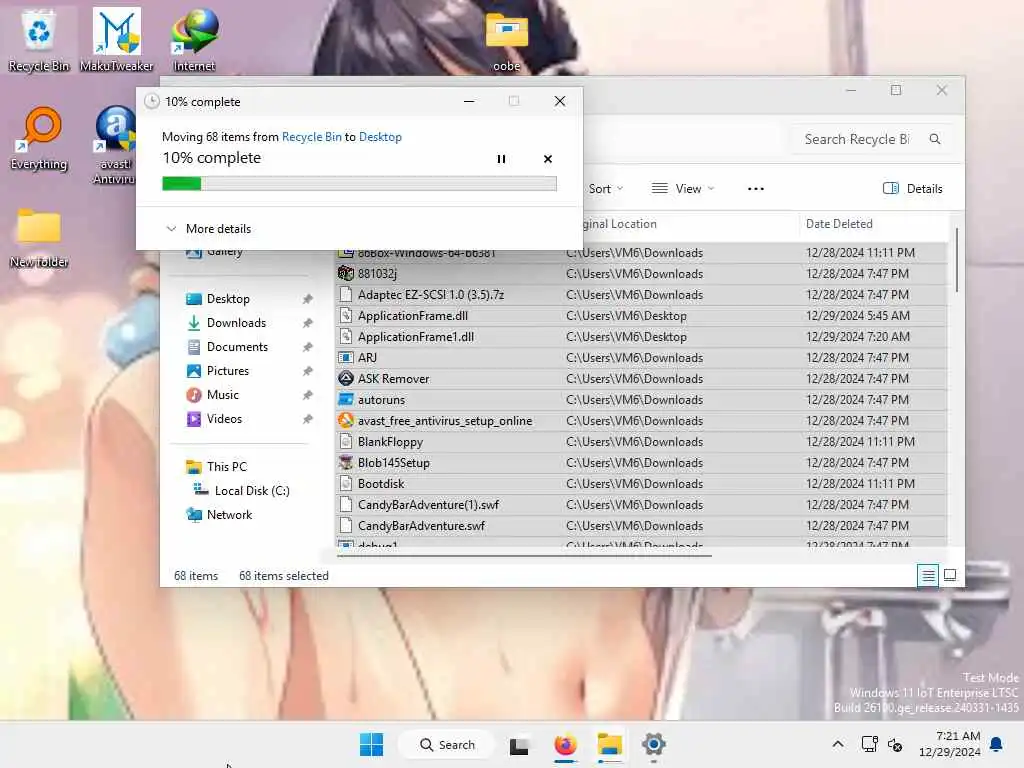Unpin Pictures using its pin icon
The height and width of the screenshot is (768, 1024).
click(x=308, y=371)
